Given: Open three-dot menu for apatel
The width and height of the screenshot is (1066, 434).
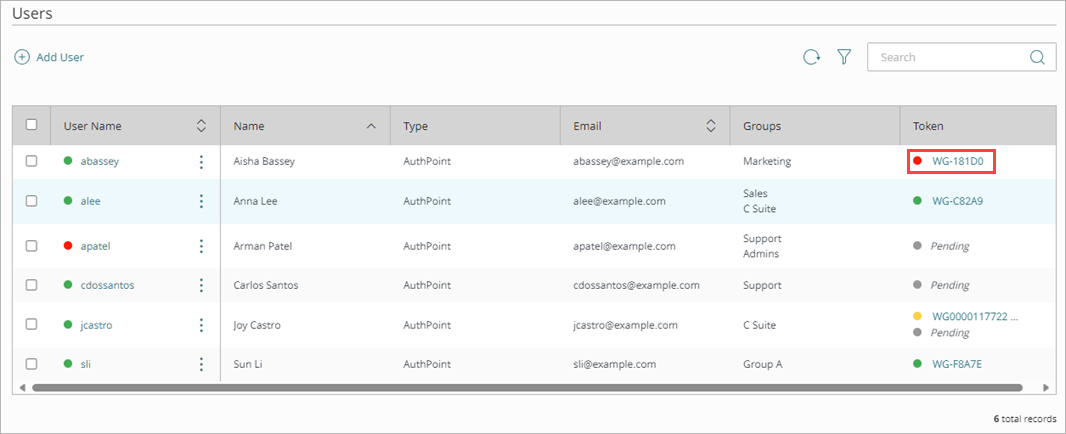Looking at the screenshot, I should [201, 246].
